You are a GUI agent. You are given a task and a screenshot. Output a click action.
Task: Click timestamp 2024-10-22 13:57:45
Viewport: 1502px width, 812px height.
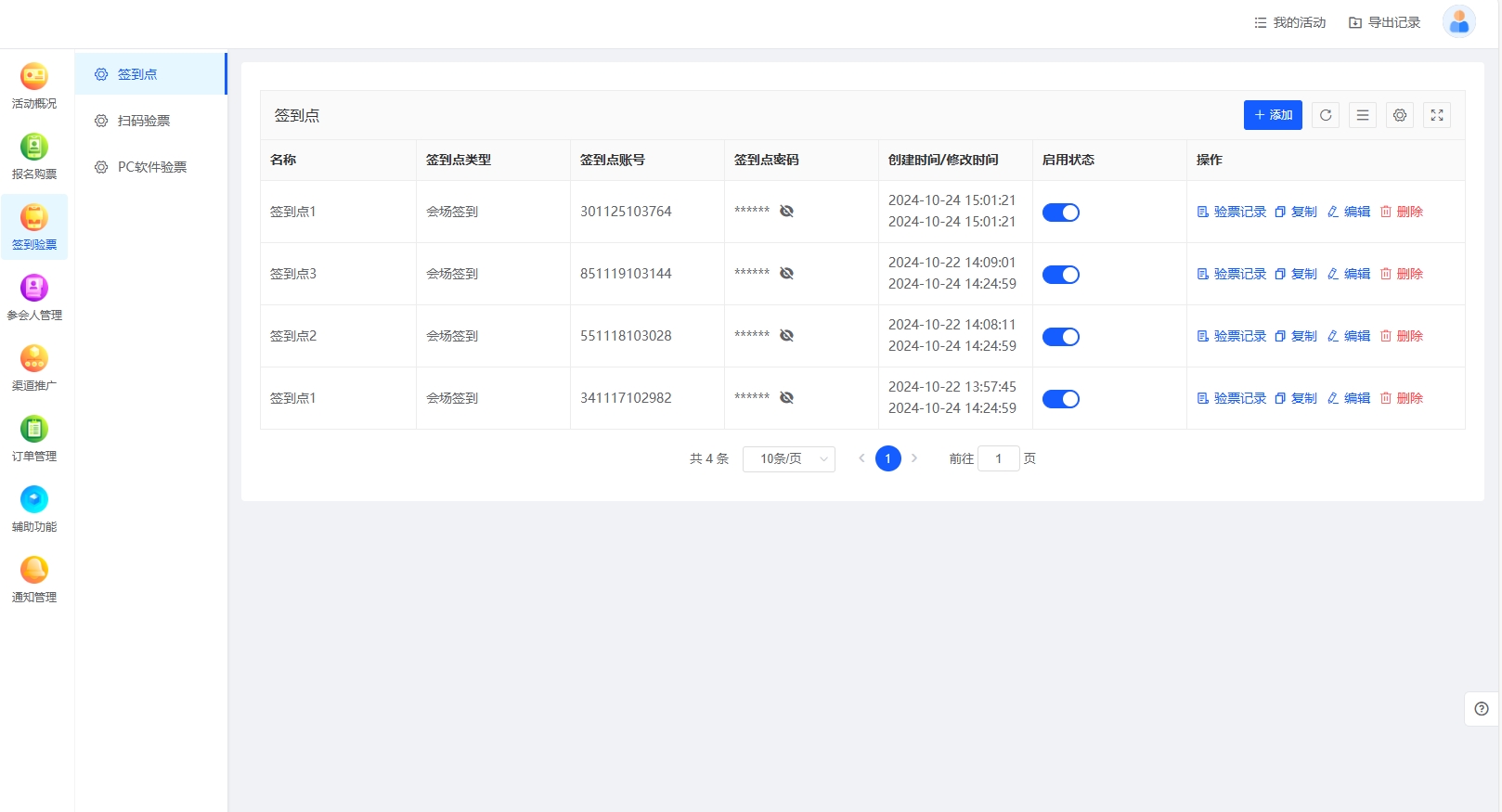coord(952,387)
